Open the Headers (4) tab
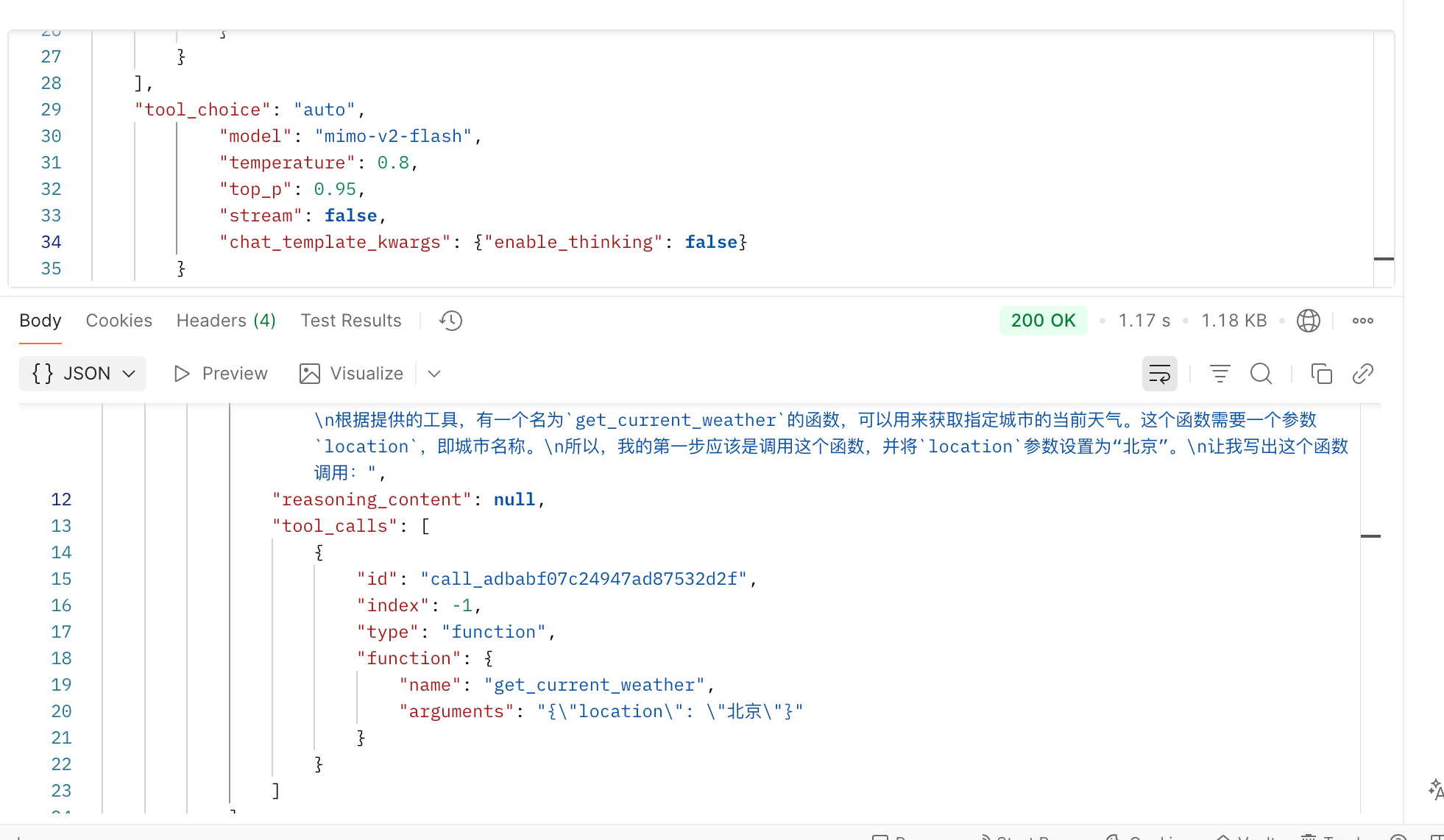Viewport: 1444px width, 840px height. point(226,321)
